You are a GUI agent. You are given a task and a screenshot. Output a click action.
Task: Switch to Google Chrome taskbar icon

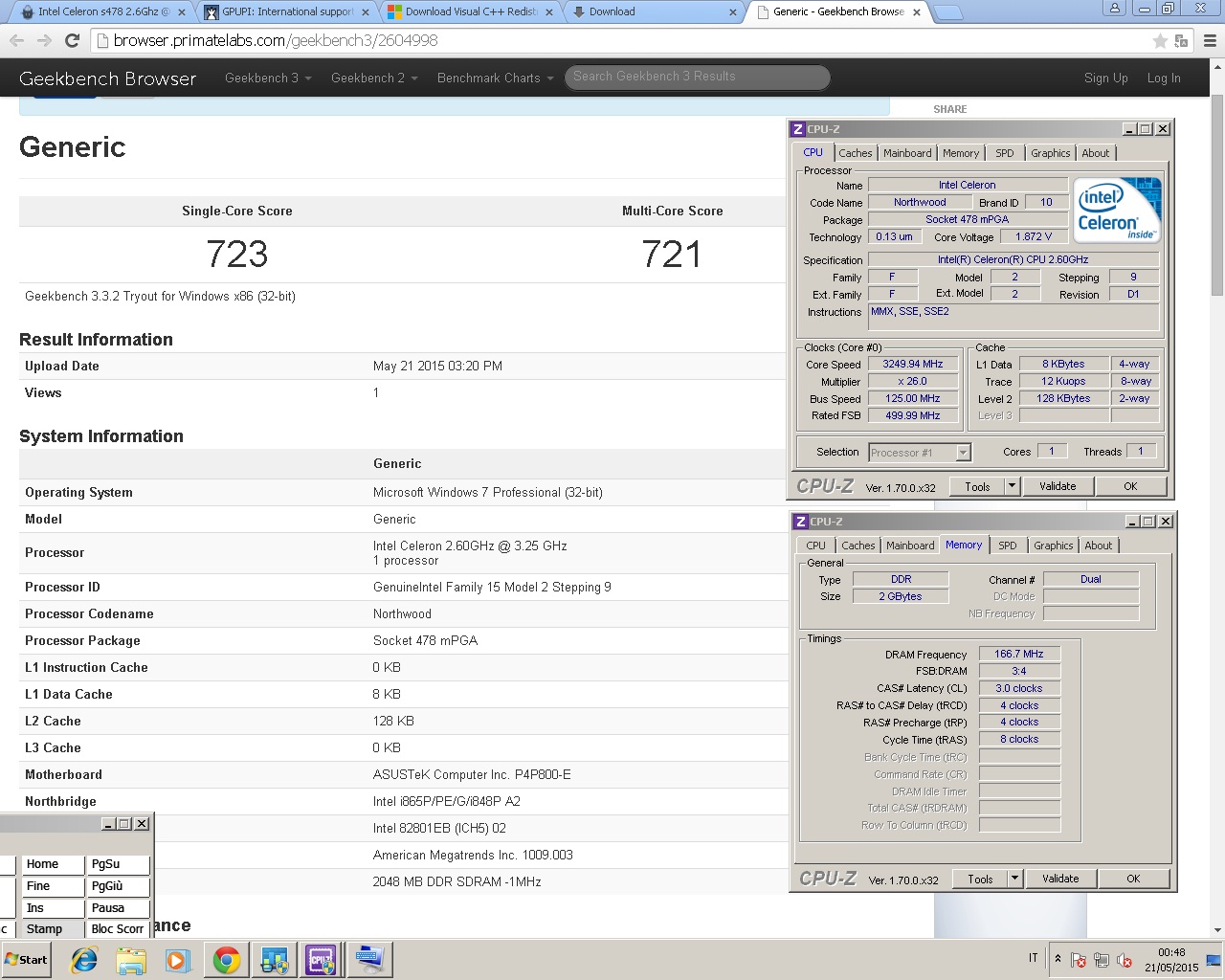click(x=227, y=960)
